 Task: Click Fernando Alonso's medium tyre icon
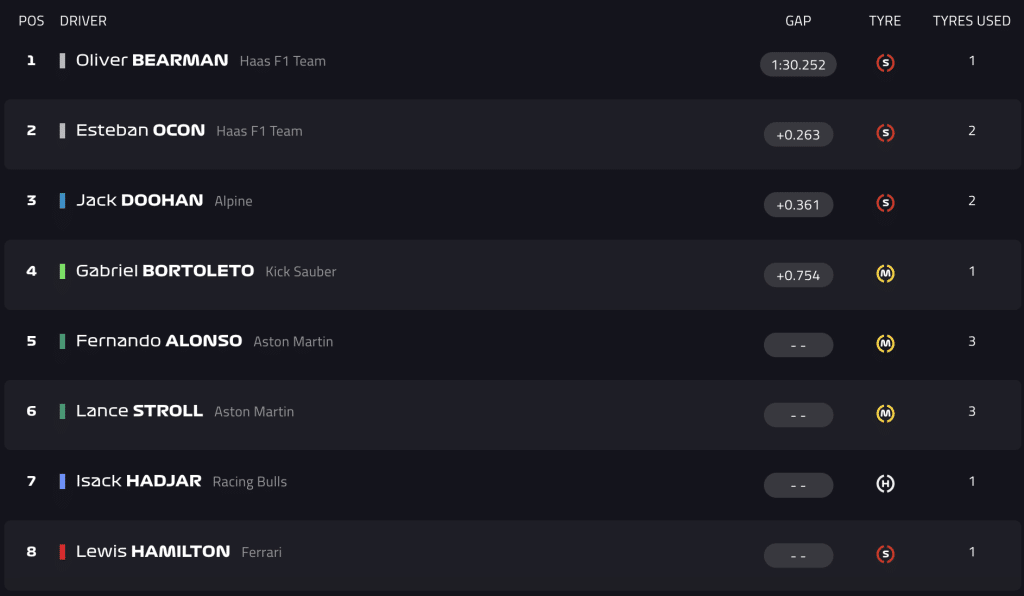(885, 343)
